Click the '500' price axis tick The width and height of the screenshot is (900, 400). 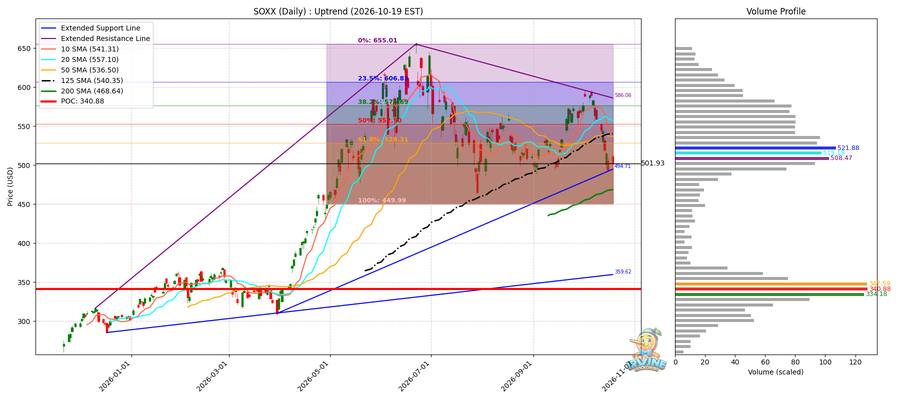26,165
